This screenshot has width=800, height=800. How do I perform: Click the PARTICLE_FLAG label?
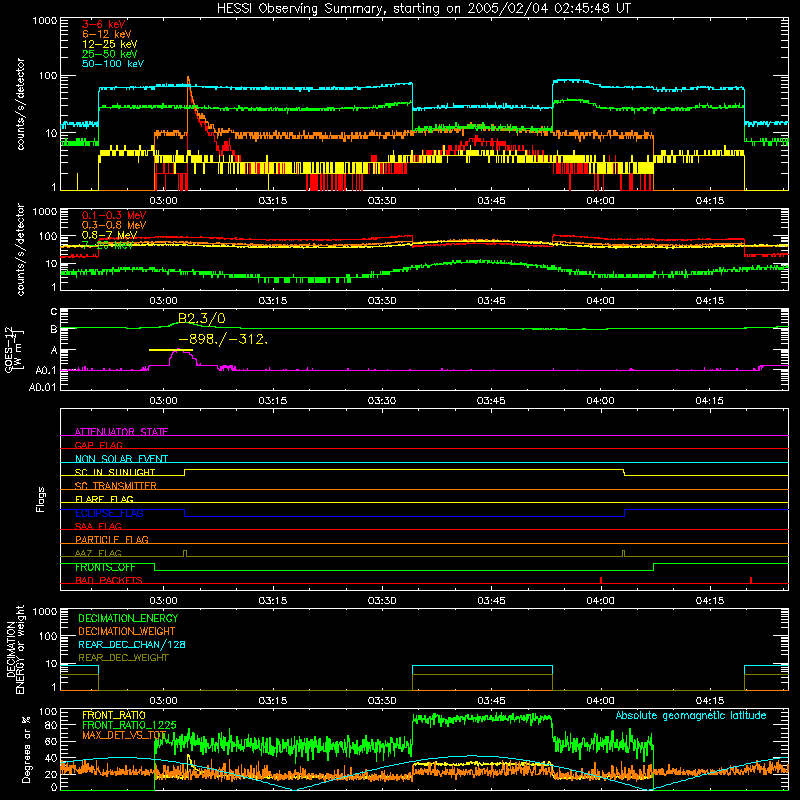(x=112, y=539)
